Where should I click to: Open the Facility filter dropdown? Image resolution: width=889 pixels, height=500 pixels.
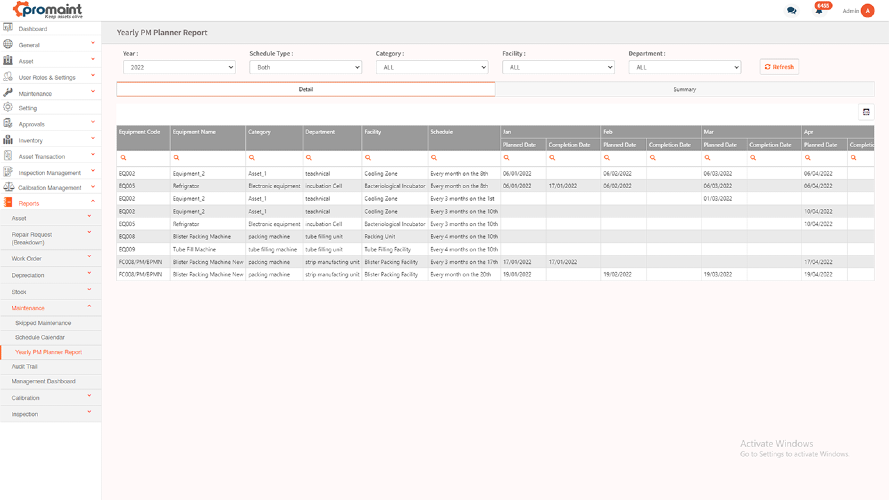(558, 67)
